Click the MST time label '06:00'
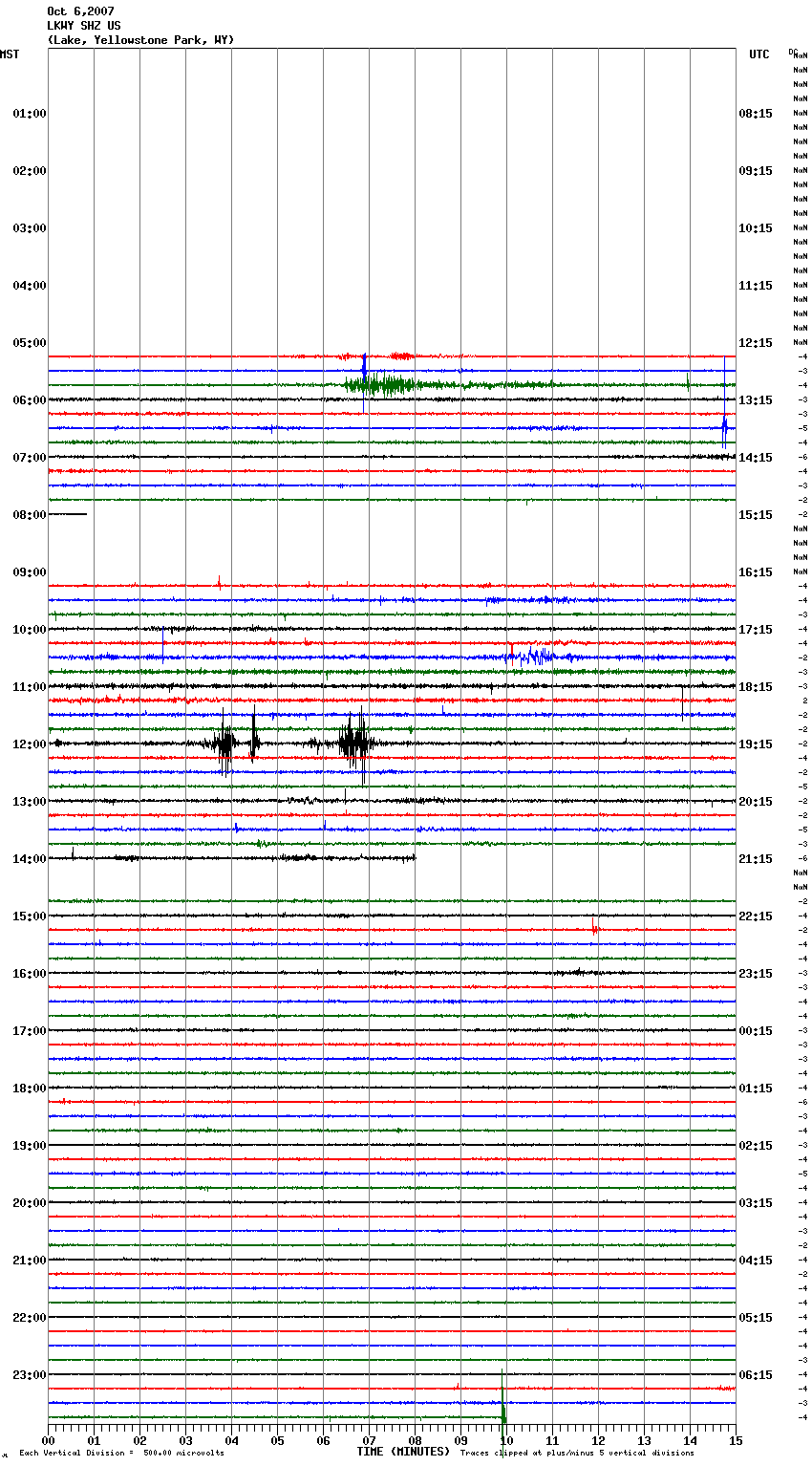Viewport: 812px width, 1466px height. (x=30, y=400)
